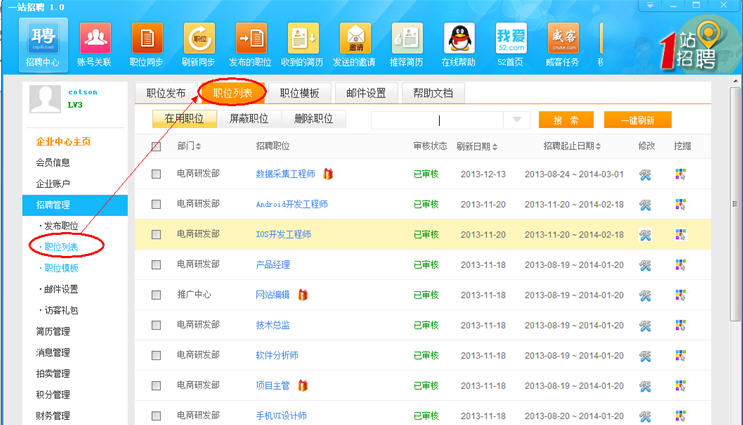743x425 pixels.
Task: Select the 在用职位 sub-tab
Action: click(184, 119)
